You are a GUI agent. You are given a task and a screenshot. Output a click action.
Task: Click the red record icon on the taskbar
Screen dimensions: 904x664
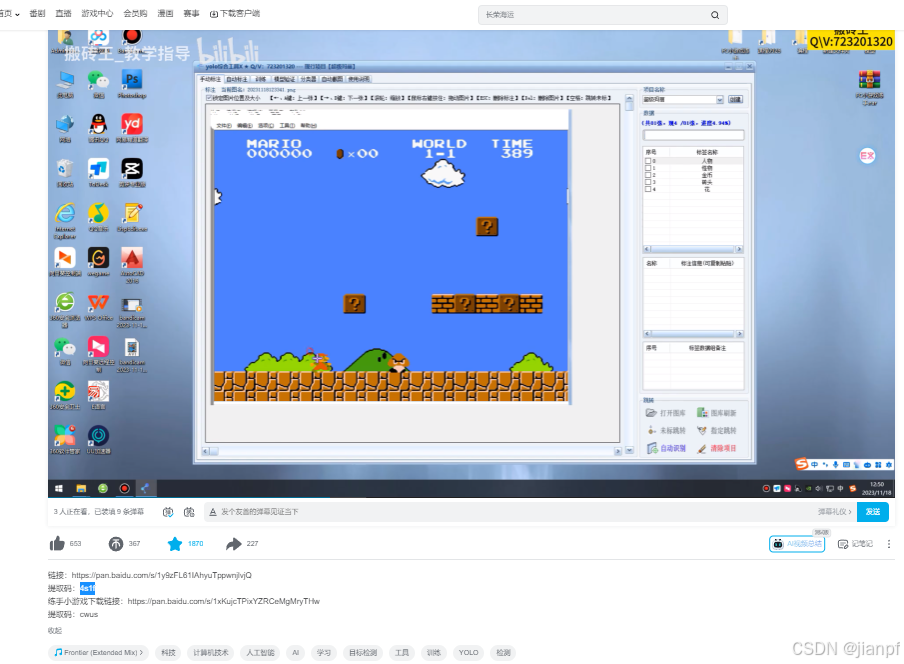(125, 489)
